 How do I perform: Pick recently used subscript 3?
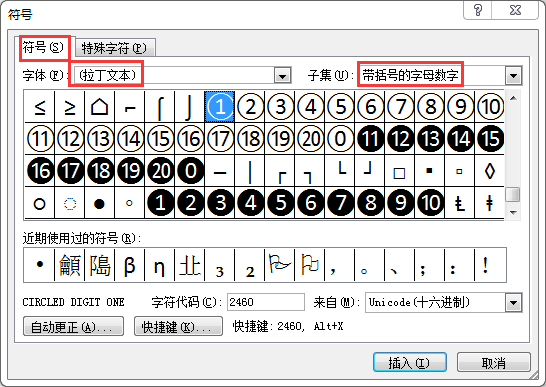[219, 265]
